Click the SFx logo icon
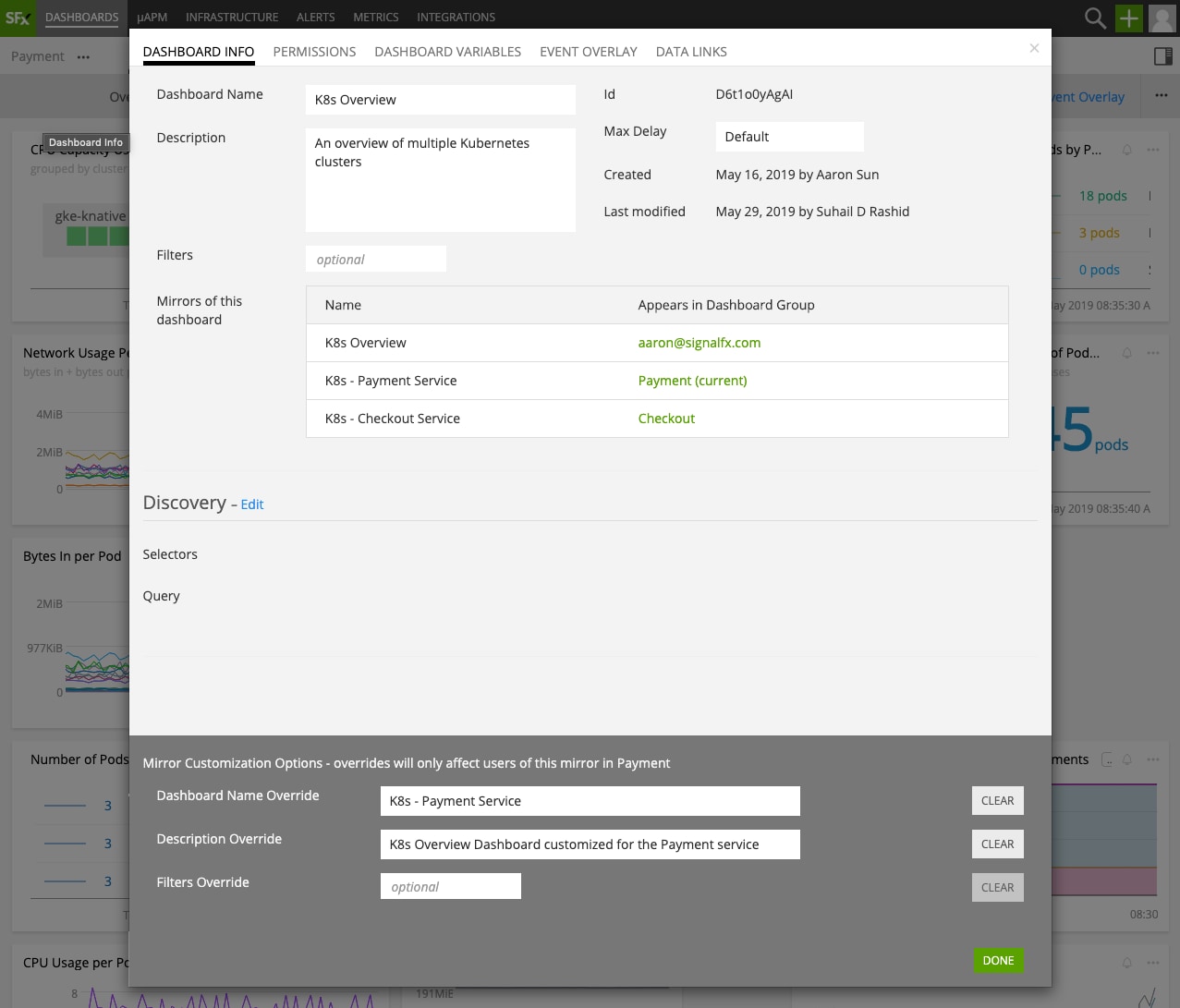 [18, 18]
